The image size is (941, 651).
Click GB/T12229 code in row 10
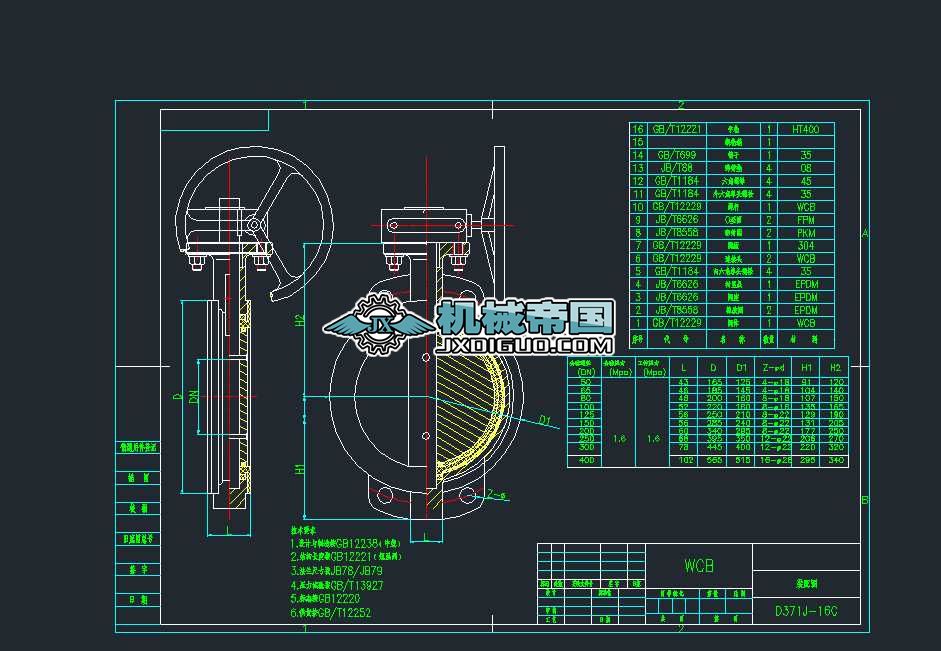tap(677, 206)
